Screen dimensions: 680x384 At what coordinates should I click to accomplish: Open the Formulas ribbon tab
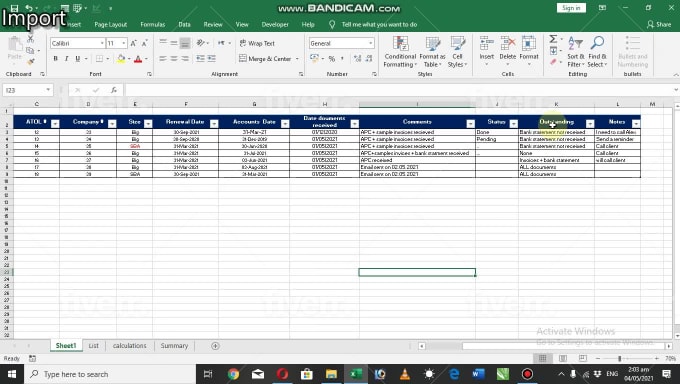point(153,24)
